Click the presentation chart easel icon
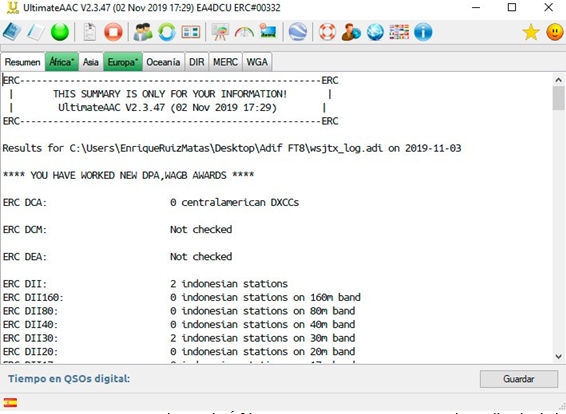Viewport: 566px width, 414px height. (220, 32)
